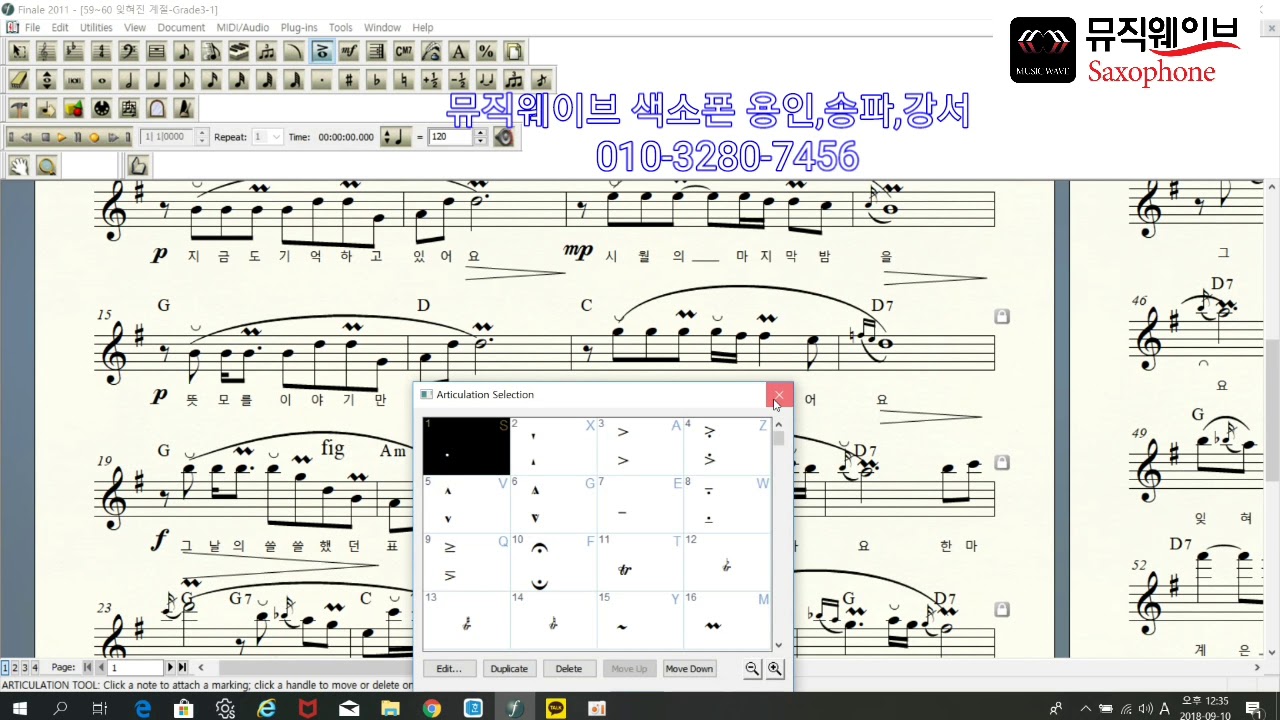Screen dimensions: 1280x720
Task: Select the Expression tool (mf icon)
Action: 349,52
